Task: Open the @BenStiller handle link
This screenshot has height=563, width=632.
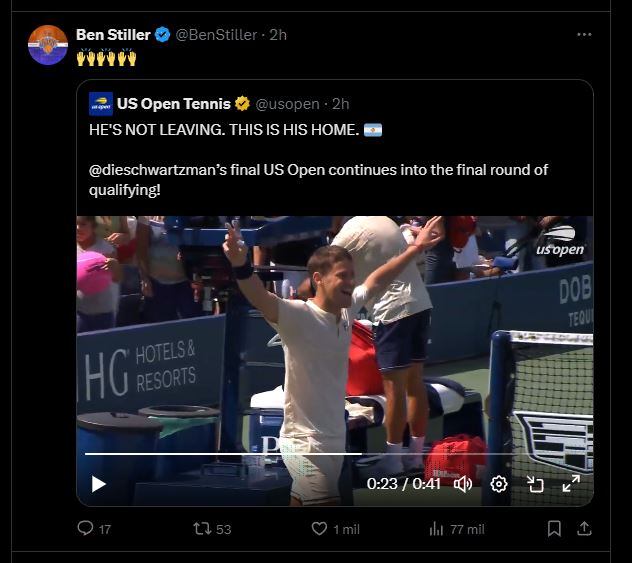Action: [216, 35]
